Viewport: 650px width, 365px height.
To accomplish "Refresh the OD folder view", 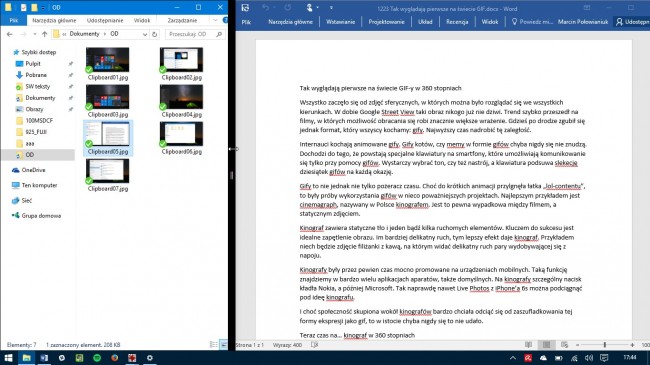I will (155, 34).
